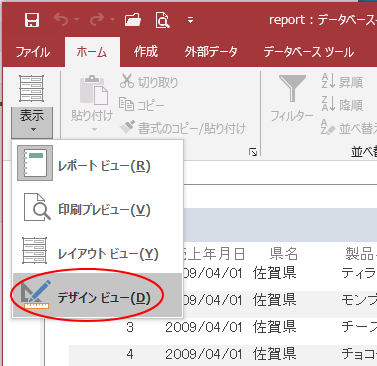The height and width of the screenshot is (366, 377).
Task: Click the Redo arrow icon
Action: coord(97,20)
